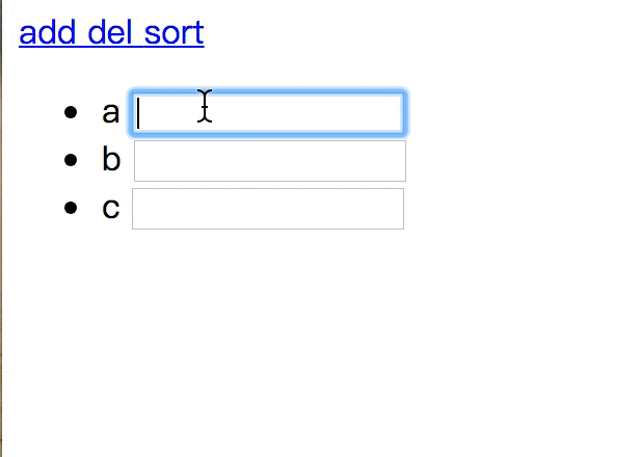Click the list item label "b"
Screen dimensions: 640x457
(x=111, y=160)
